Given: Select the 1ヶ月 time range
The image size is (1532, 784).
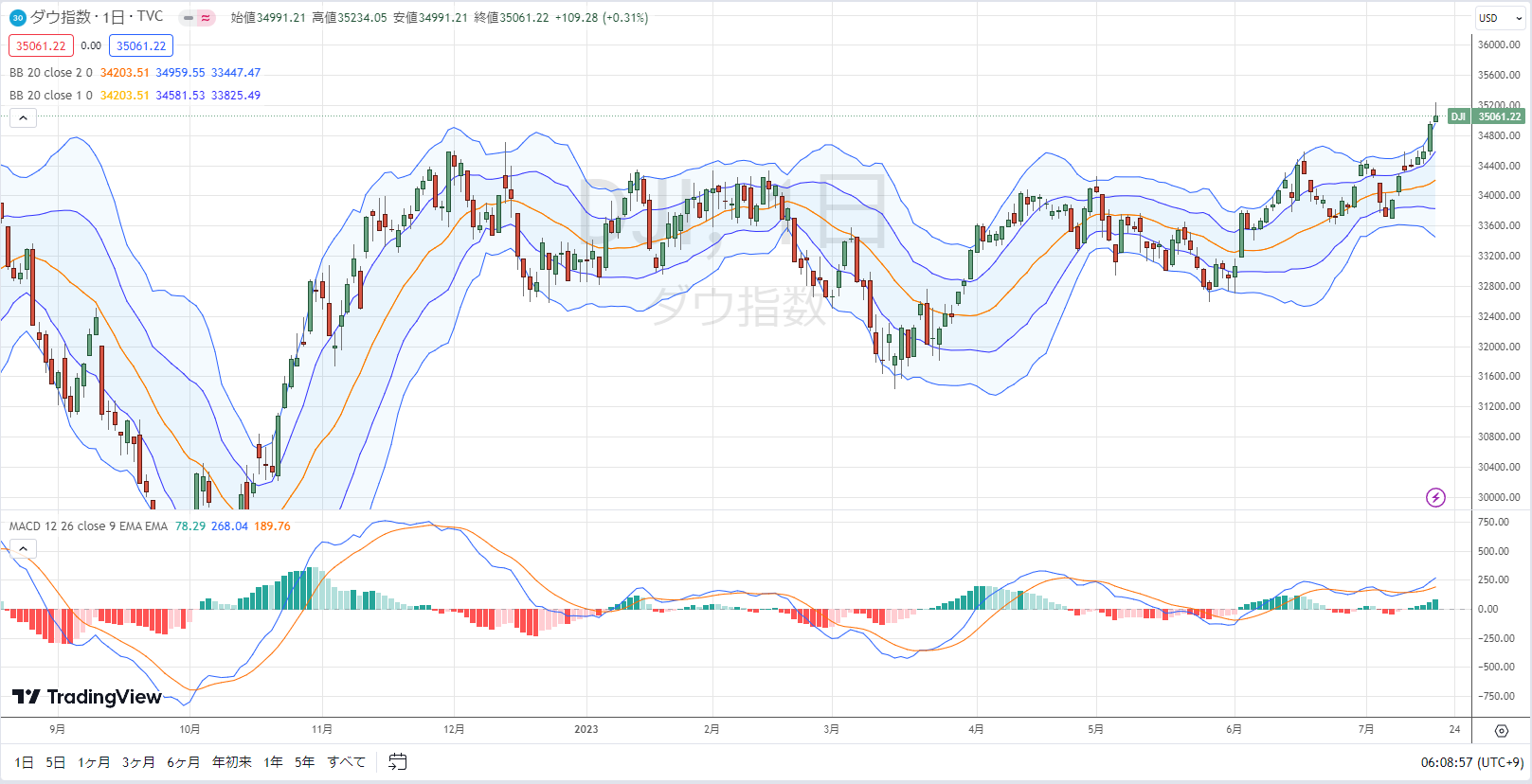Looking at the screenshot, I should coord(93,762).
